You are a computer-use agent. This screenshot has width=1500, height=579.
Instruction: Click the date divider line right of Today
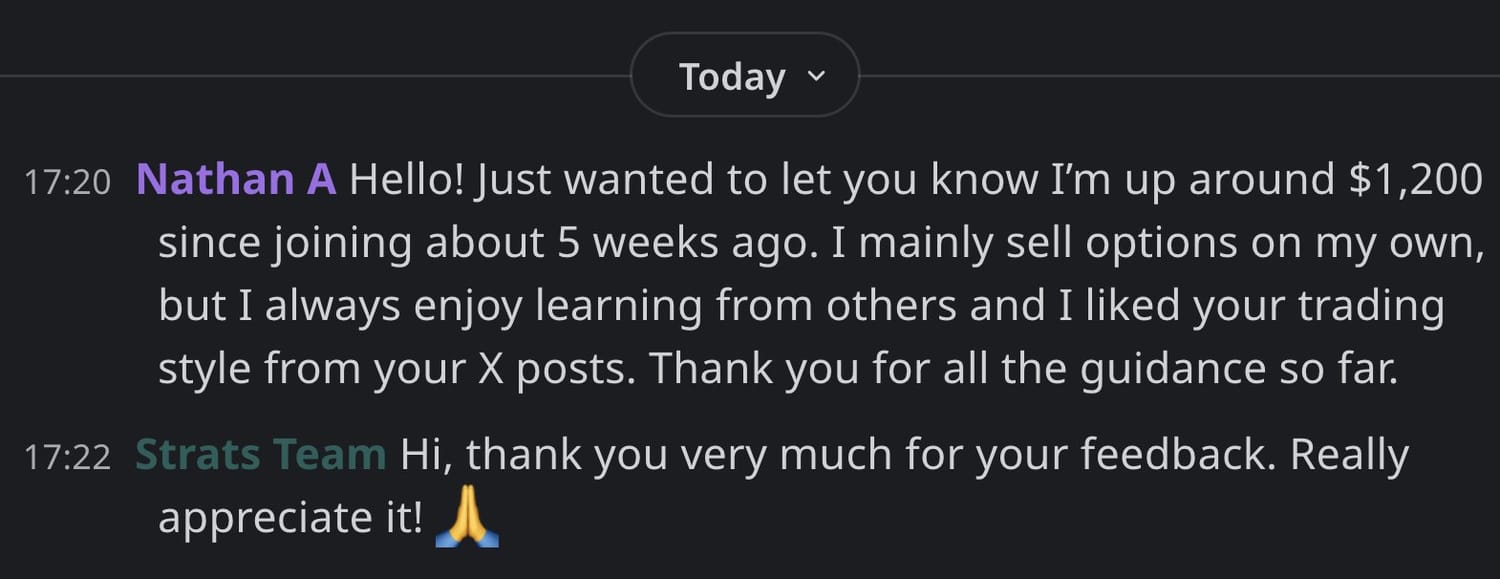pos(1180,76)
